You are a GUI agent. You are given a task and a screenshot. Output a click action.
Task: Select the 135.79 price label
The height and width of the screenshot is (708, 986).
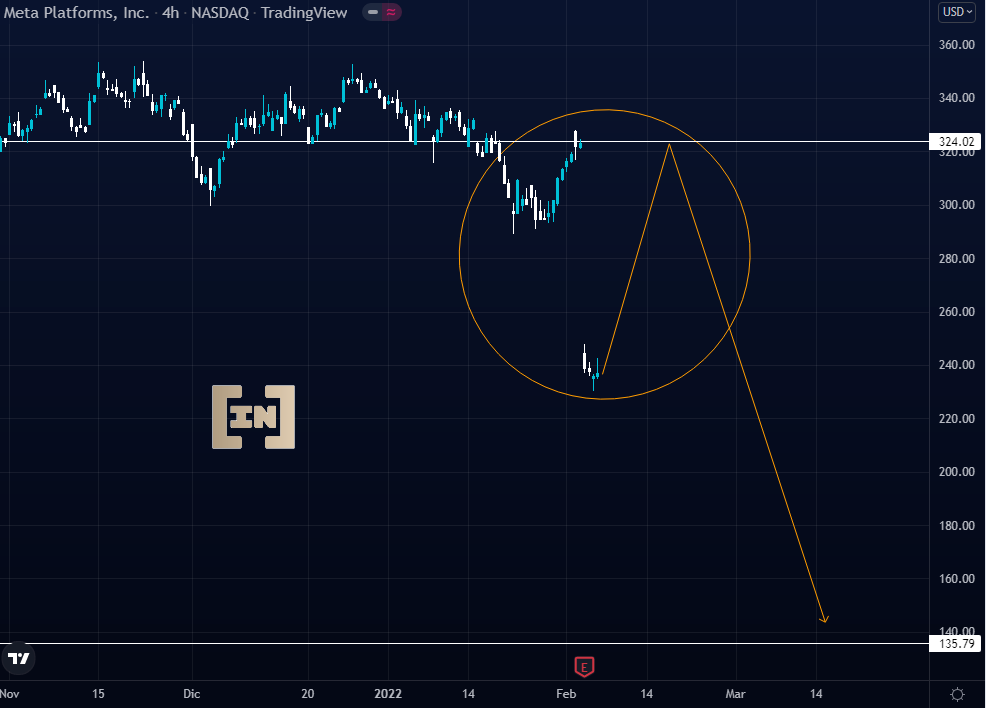click(956, 643)
